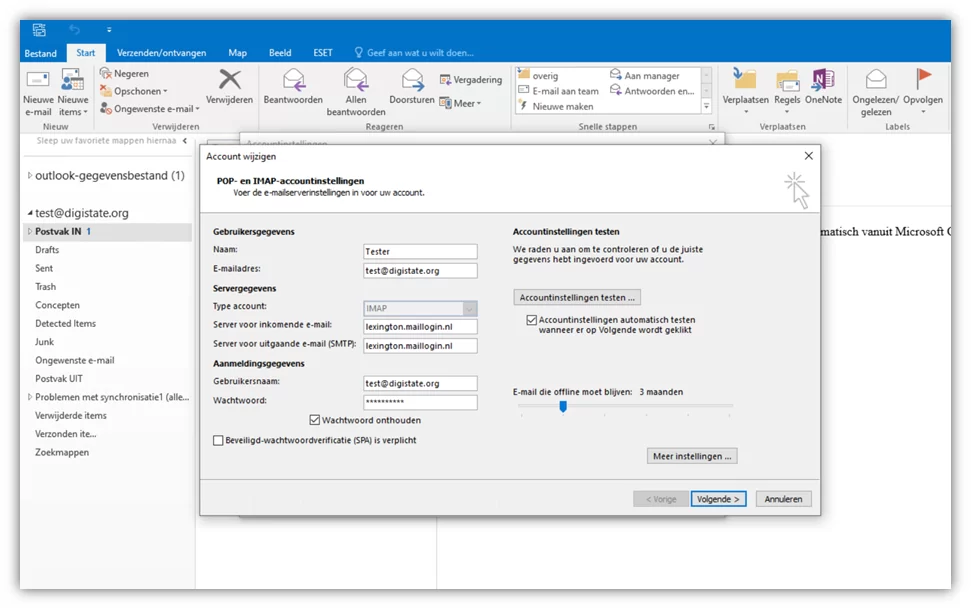971x609 pixels.
Task: Toggle Wachtwoord onthouden checkbox
Action: pyautogui.click(x=315, y=420)
